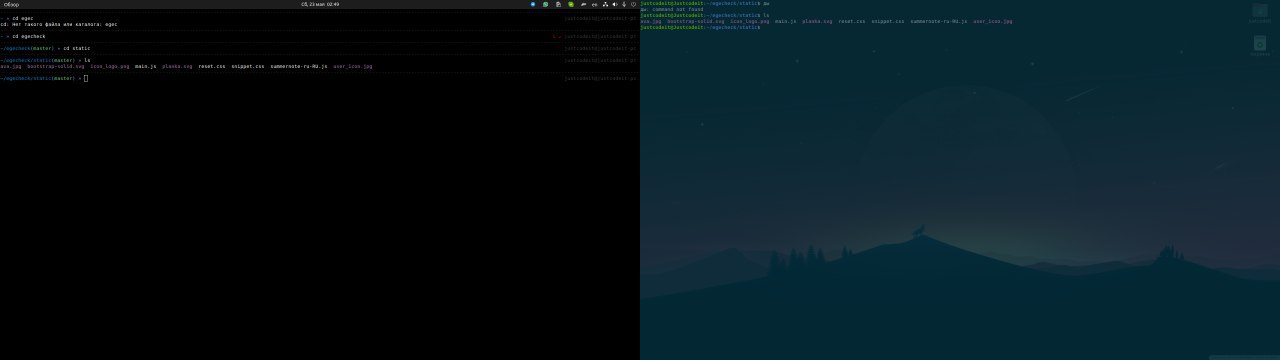Select summernote-ru-RU.js in the left terminal
The width and height of the screenshot is (1280, 360).
[x=299, y=66]
